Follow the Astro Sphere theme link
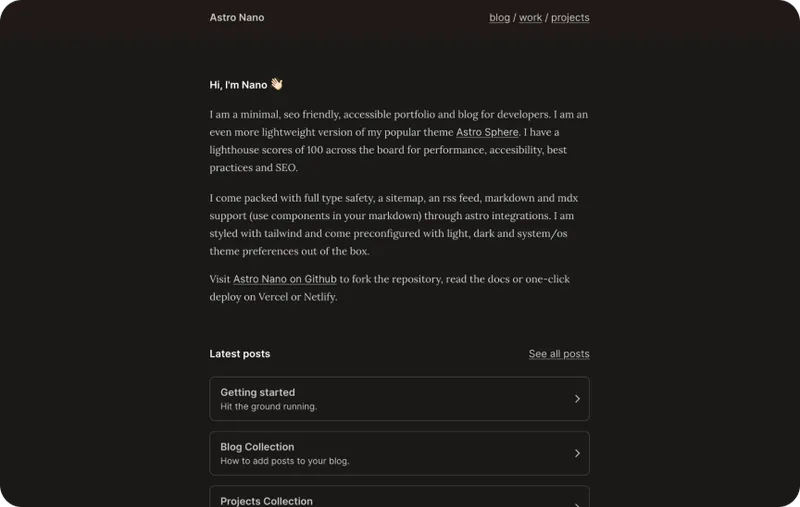The height and width of the screenshot is (507, 800). coord(487,132)
